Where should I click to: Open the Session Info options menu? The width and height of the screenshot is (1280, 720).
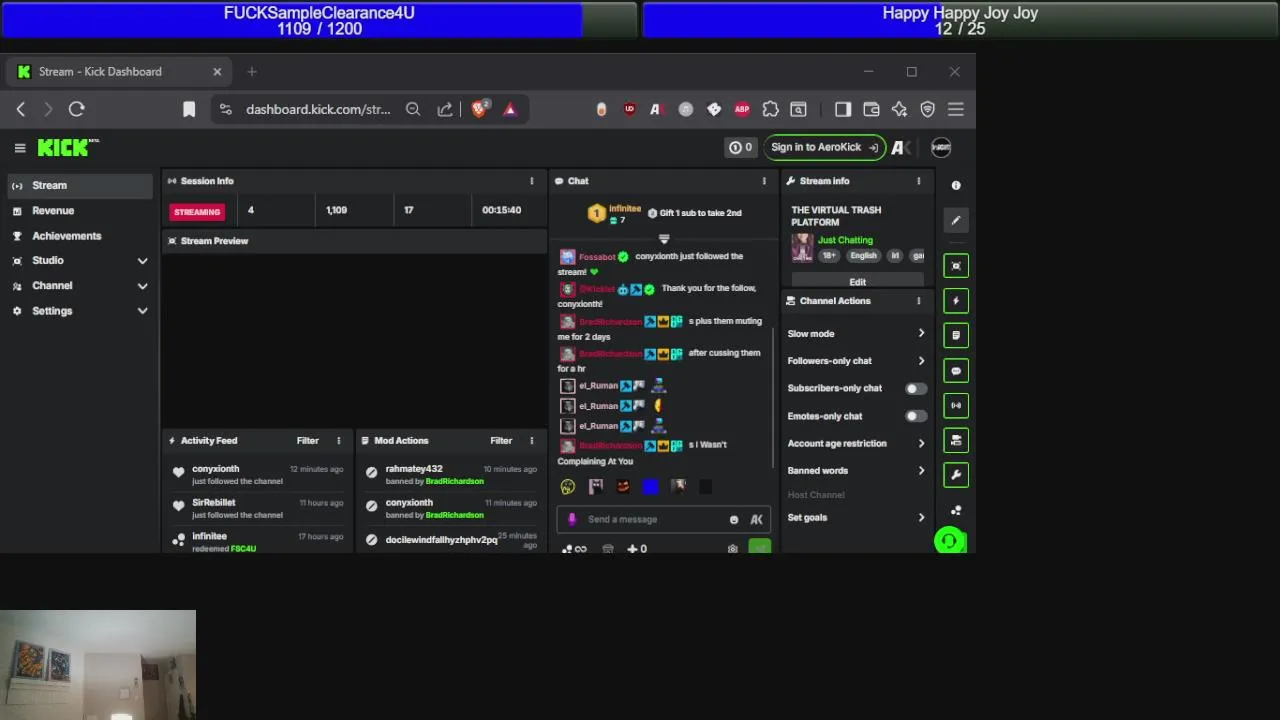click(x=531, y=181)
